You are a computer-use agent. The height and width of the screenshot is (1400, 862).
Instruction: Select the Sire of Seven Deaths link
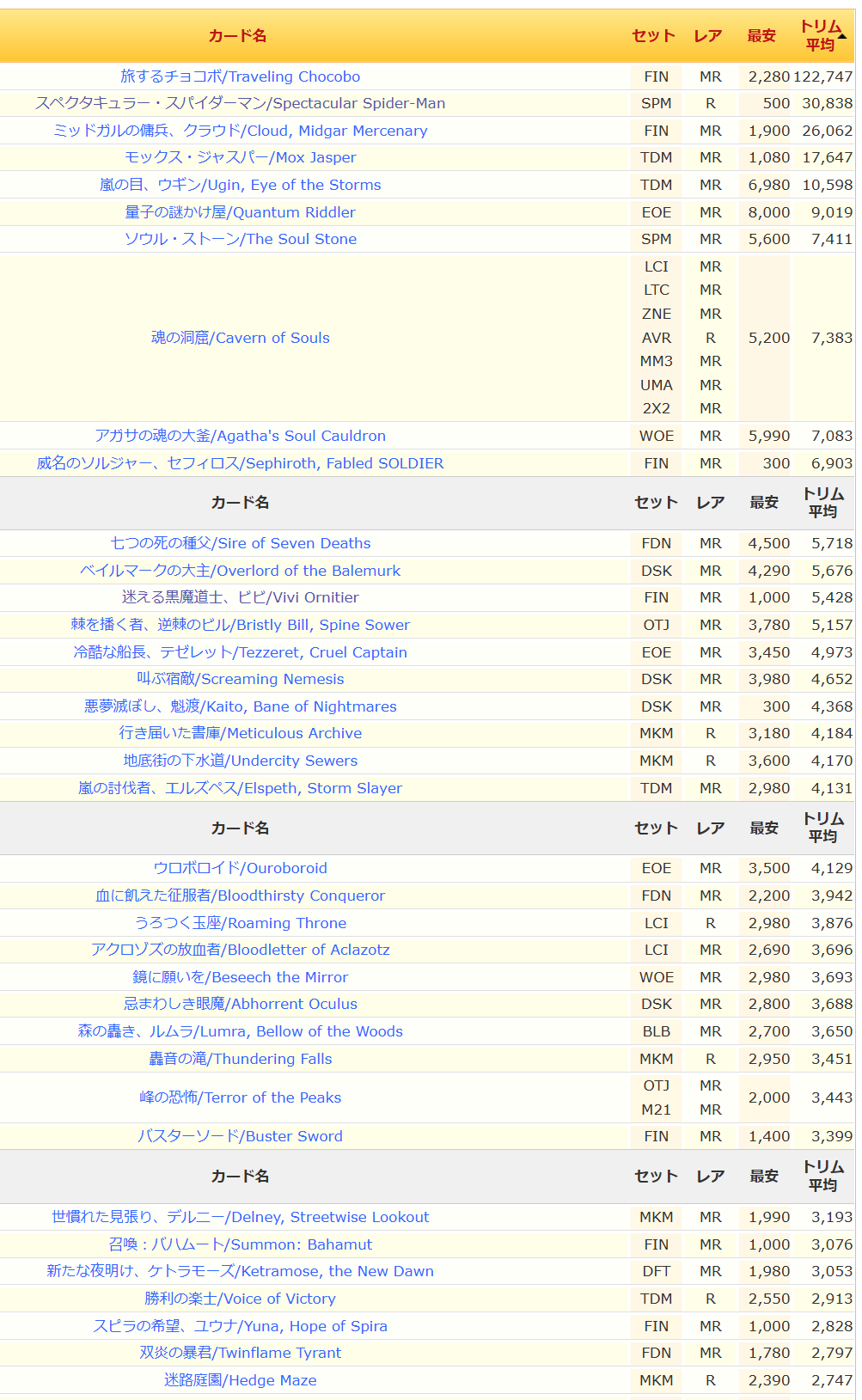pos(240,543)
